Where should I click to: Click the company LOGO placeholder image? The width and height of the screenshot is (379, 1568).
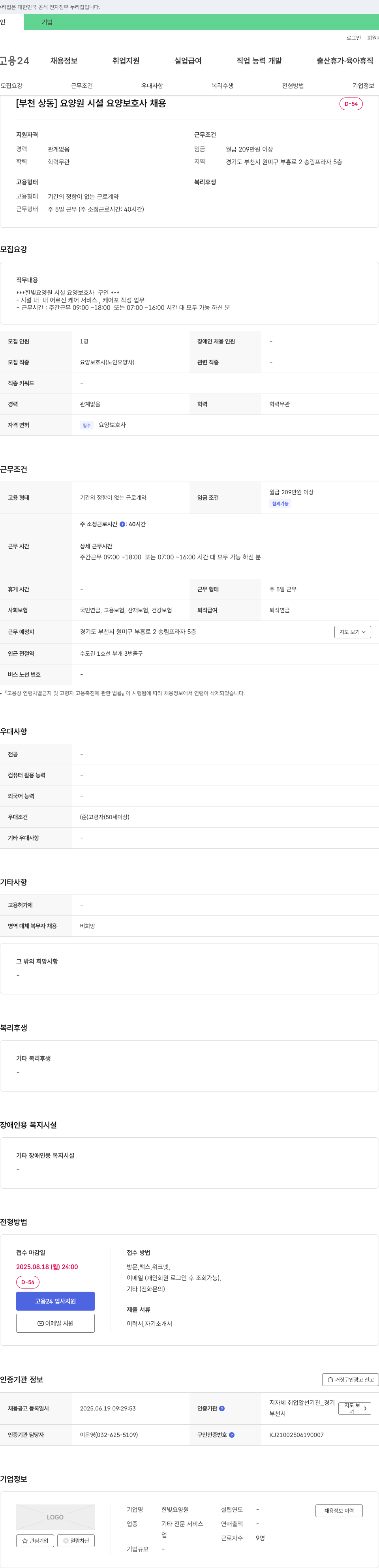pyautogui.click(x=55, y=1517)
